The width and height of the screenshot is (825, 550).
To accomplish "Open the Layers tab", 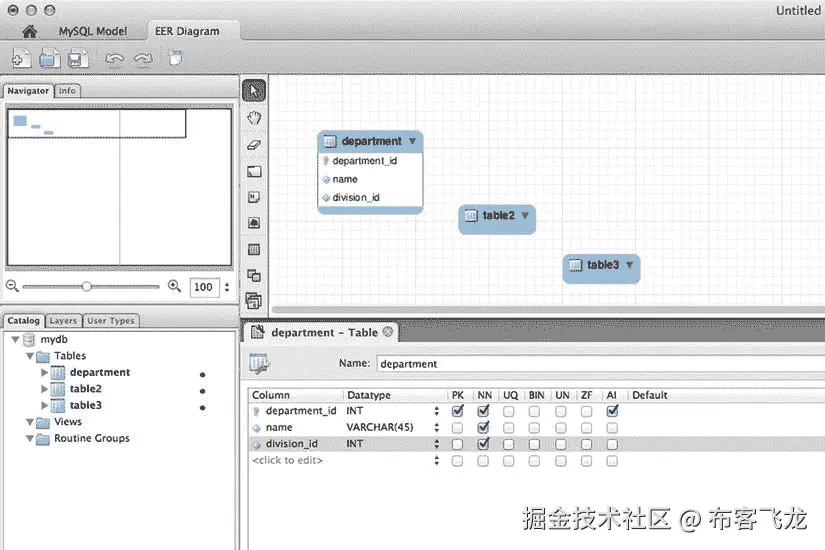I will point(63,321).
